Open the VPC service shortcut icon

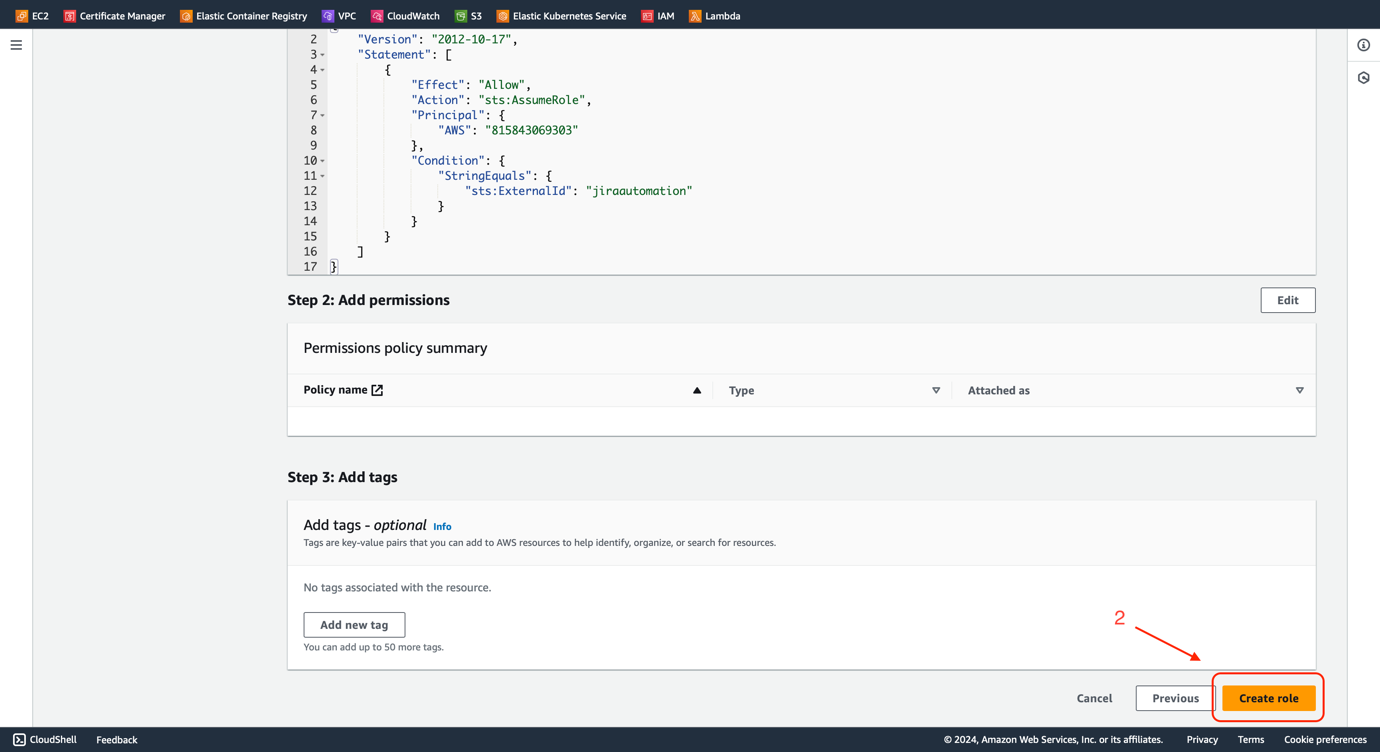tap(328, 16)
